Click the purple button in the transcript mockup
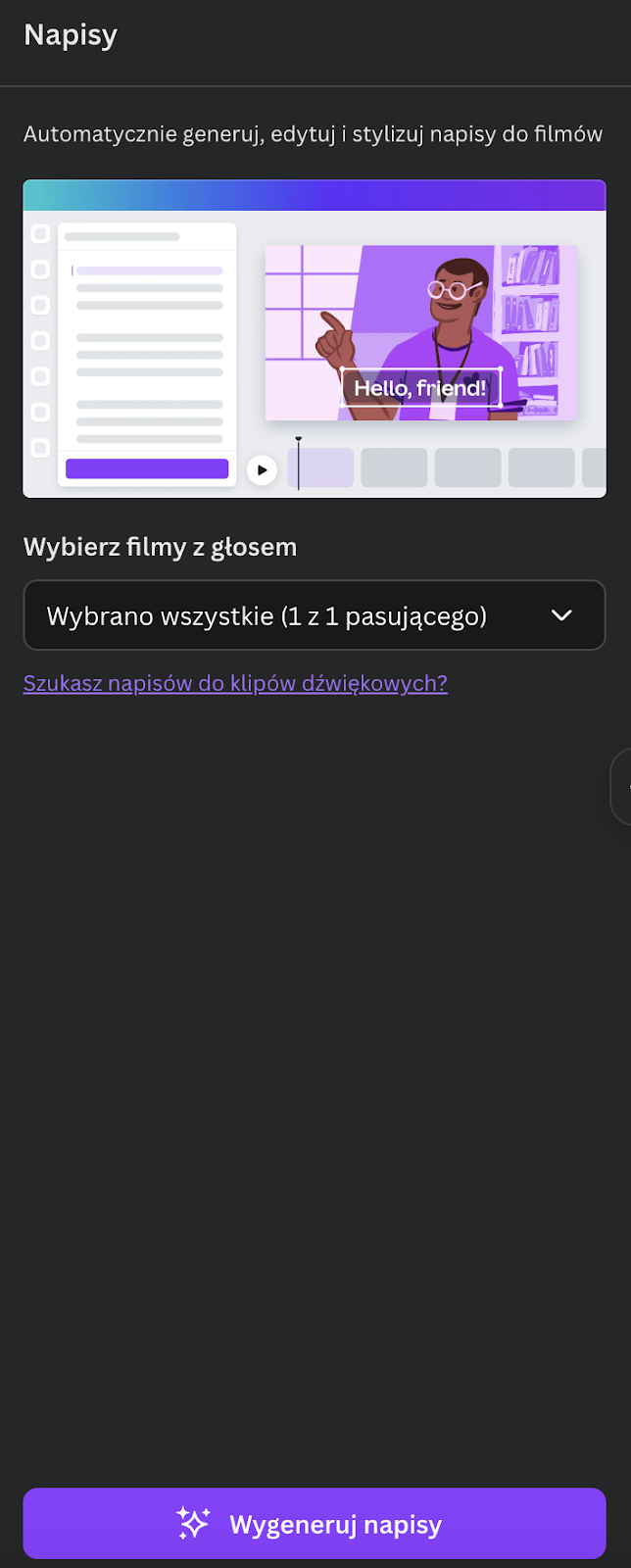 [x=147, y=468]
